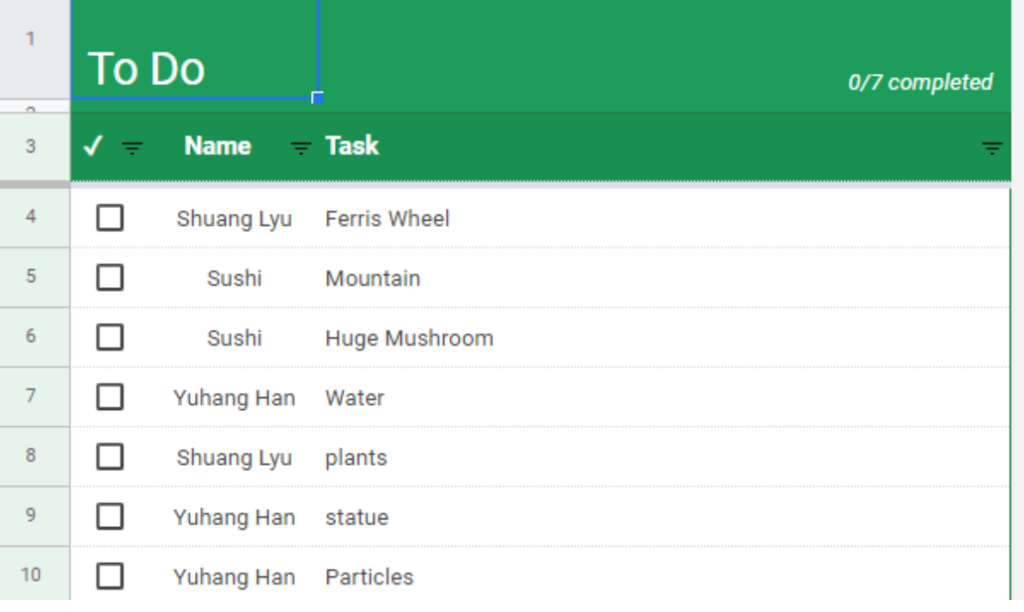Click the Water task cell
1024x612 pixels.
[665, 398]
